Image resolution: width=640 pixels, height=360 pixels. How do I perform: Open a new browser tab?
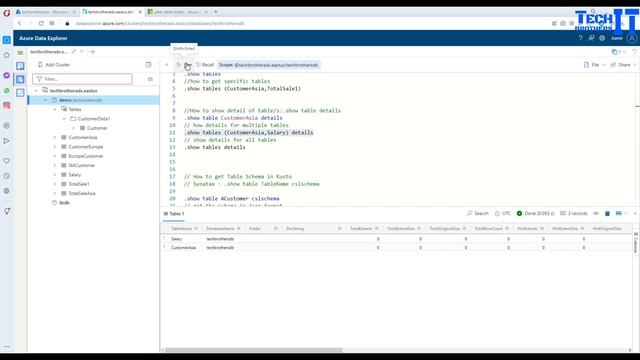click(216, 12)
